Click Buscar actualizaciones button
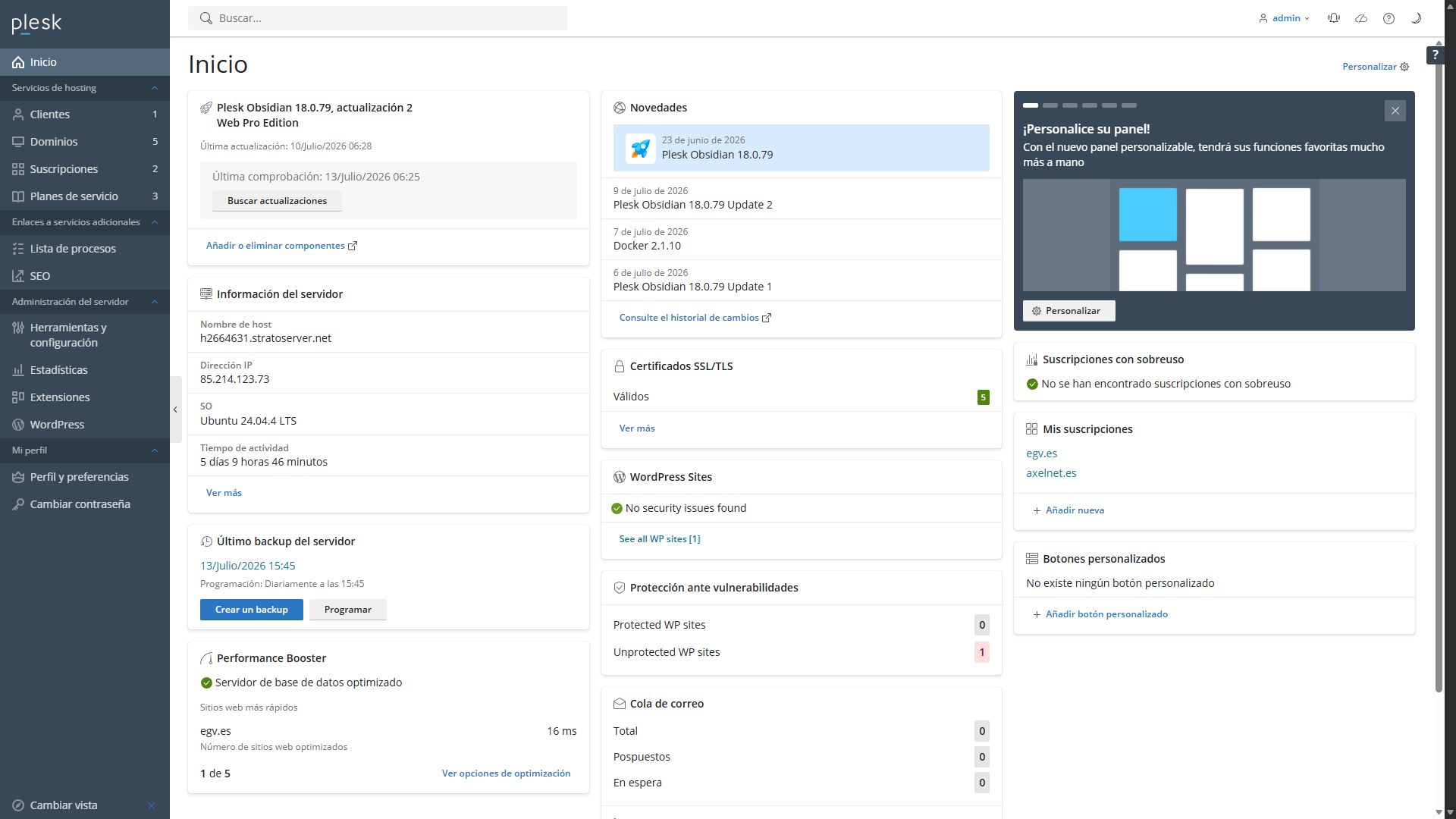Viewport: 1456px width, 819px height. (x=277, y=201)
